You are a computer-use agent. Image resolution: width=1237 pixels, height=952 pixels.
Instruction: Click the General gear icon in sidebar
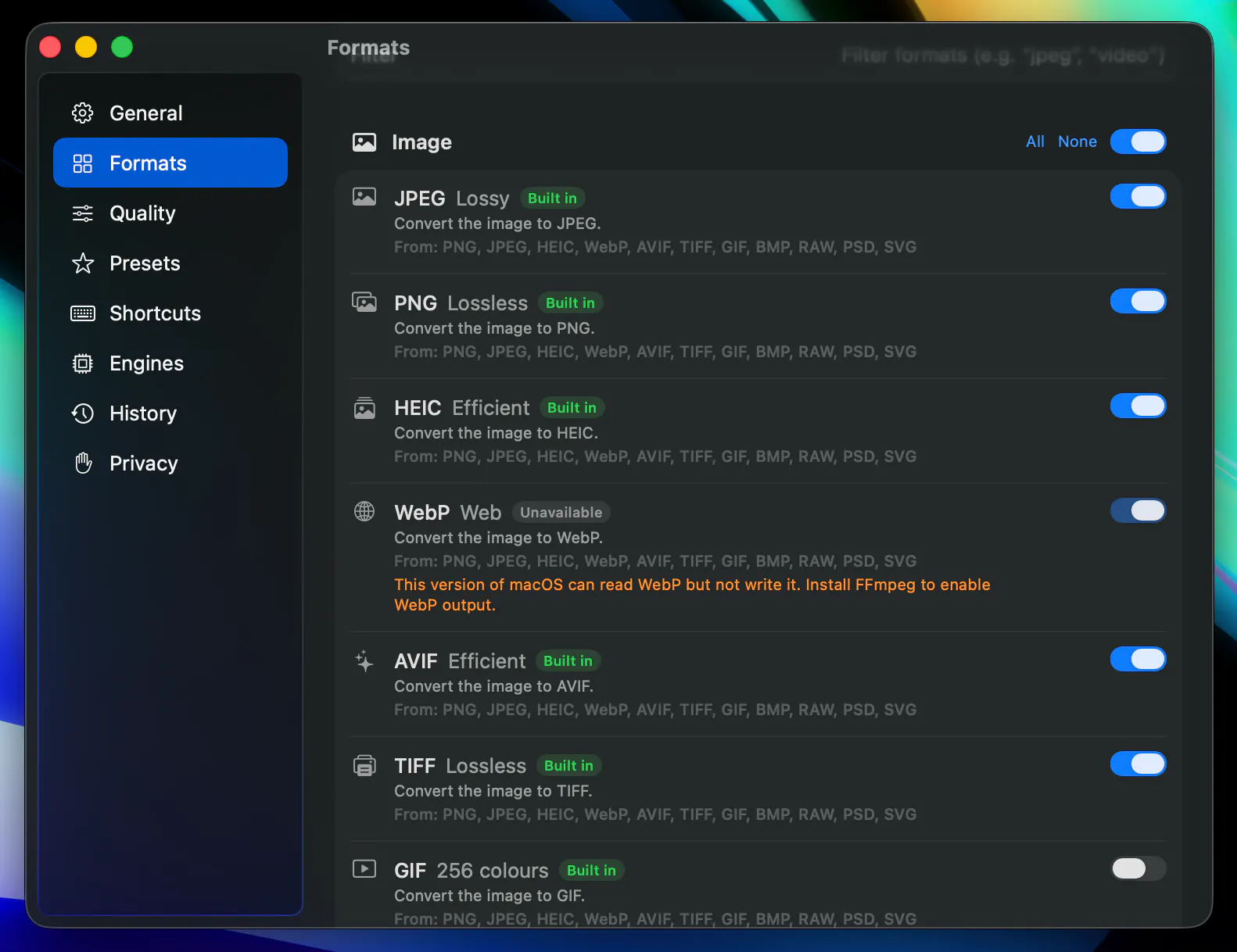[83, 113]
